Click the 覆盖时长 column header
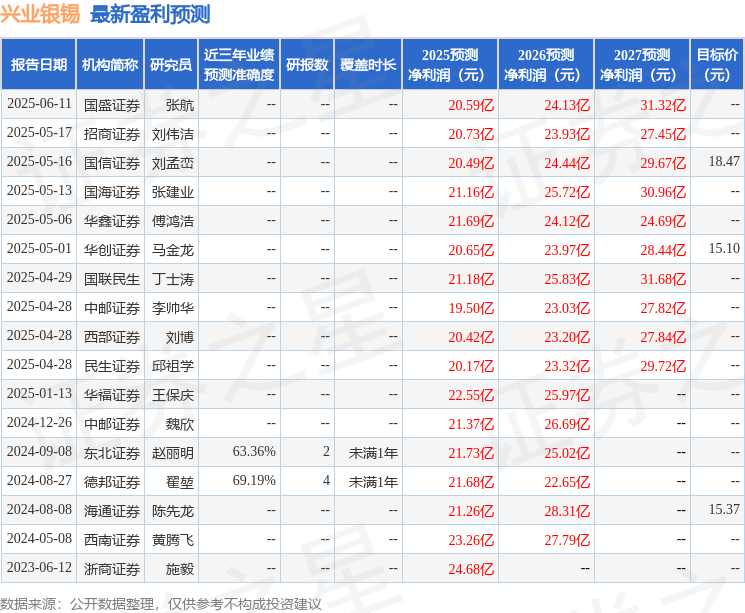The image size is (745, 613). coord(368,65)
